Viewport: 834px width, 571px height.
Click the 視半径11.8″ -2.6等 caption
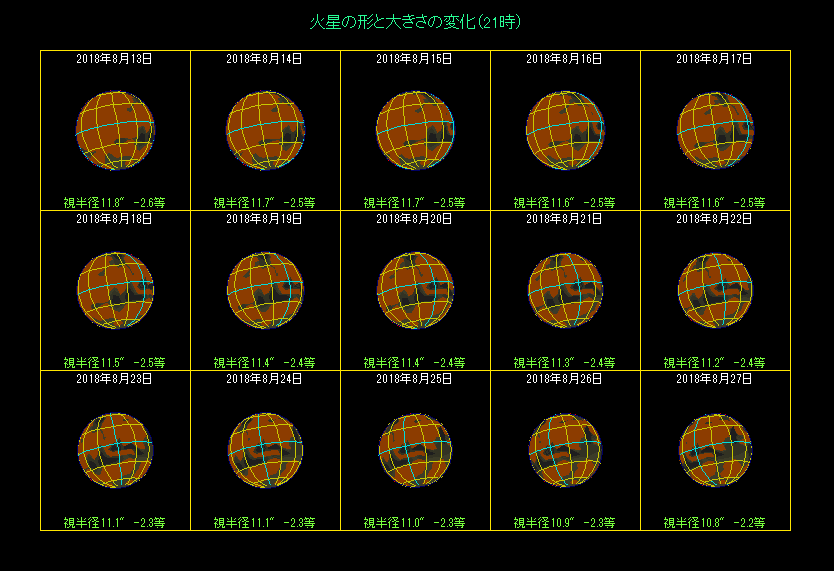115,202
